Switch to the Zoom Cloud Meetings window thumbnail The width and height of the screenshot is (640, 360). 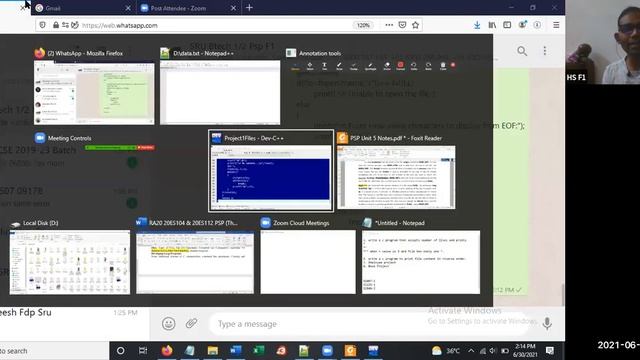coord(308,262)
